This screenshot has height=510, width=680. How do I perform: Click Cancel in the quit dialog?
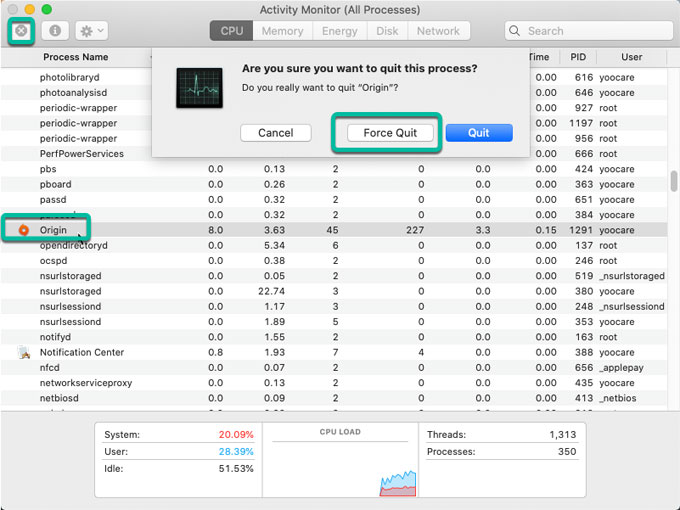275,133
